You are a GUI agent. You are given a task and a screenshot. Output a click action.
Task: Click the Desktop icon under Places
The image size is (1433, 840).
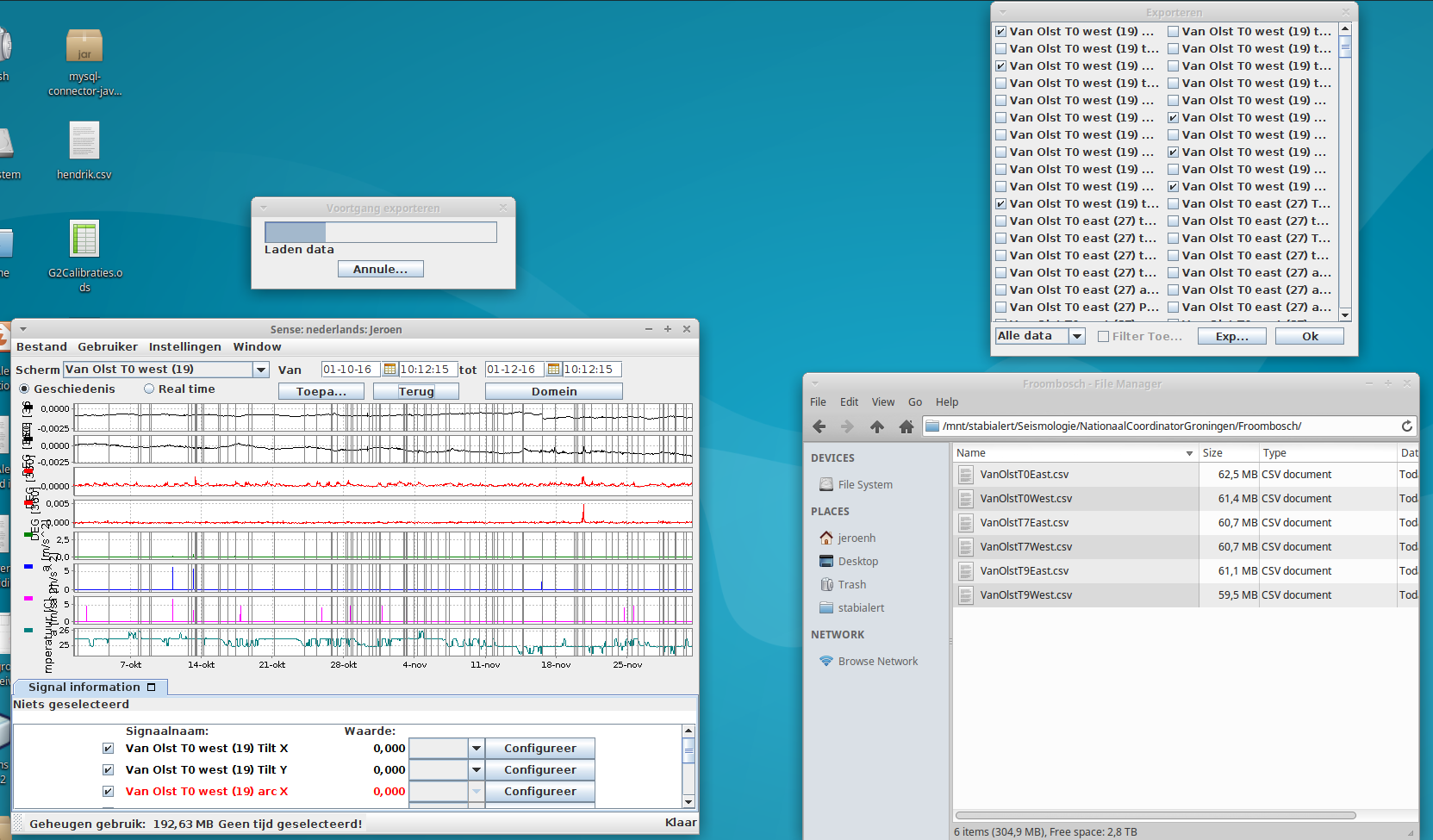point(826,561)
